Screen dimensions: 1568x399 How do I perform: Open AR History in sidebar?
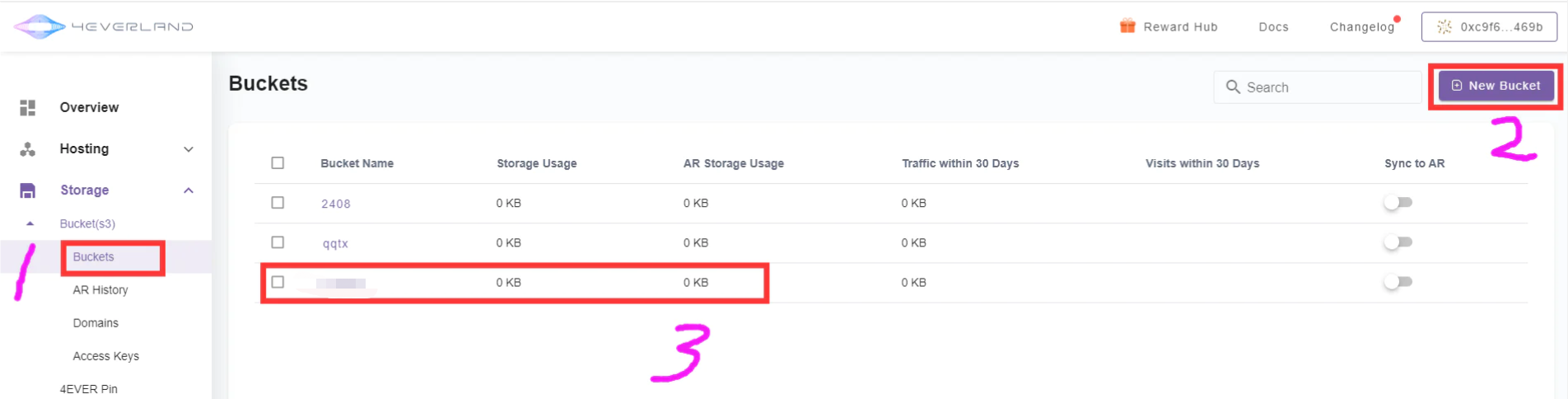pos(100,290)
